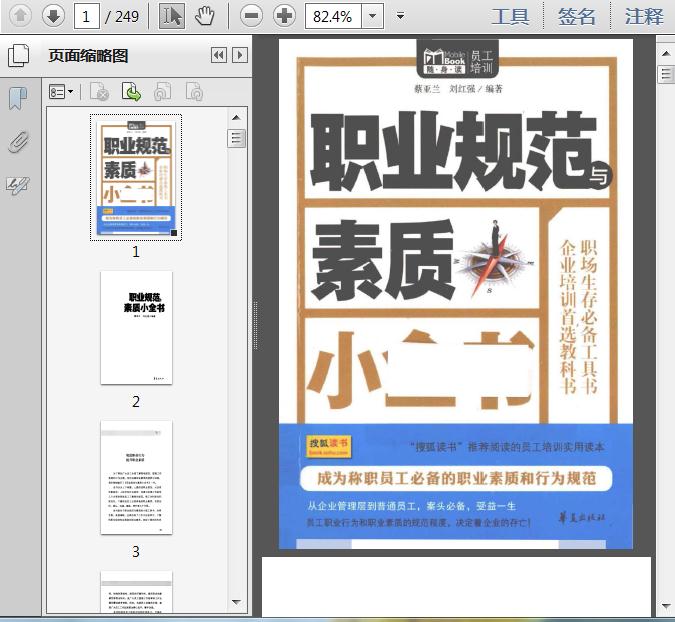Expand the toolbar overflow arrow
The width and height of the screenshot is (675, 622).
pos(400,16)
